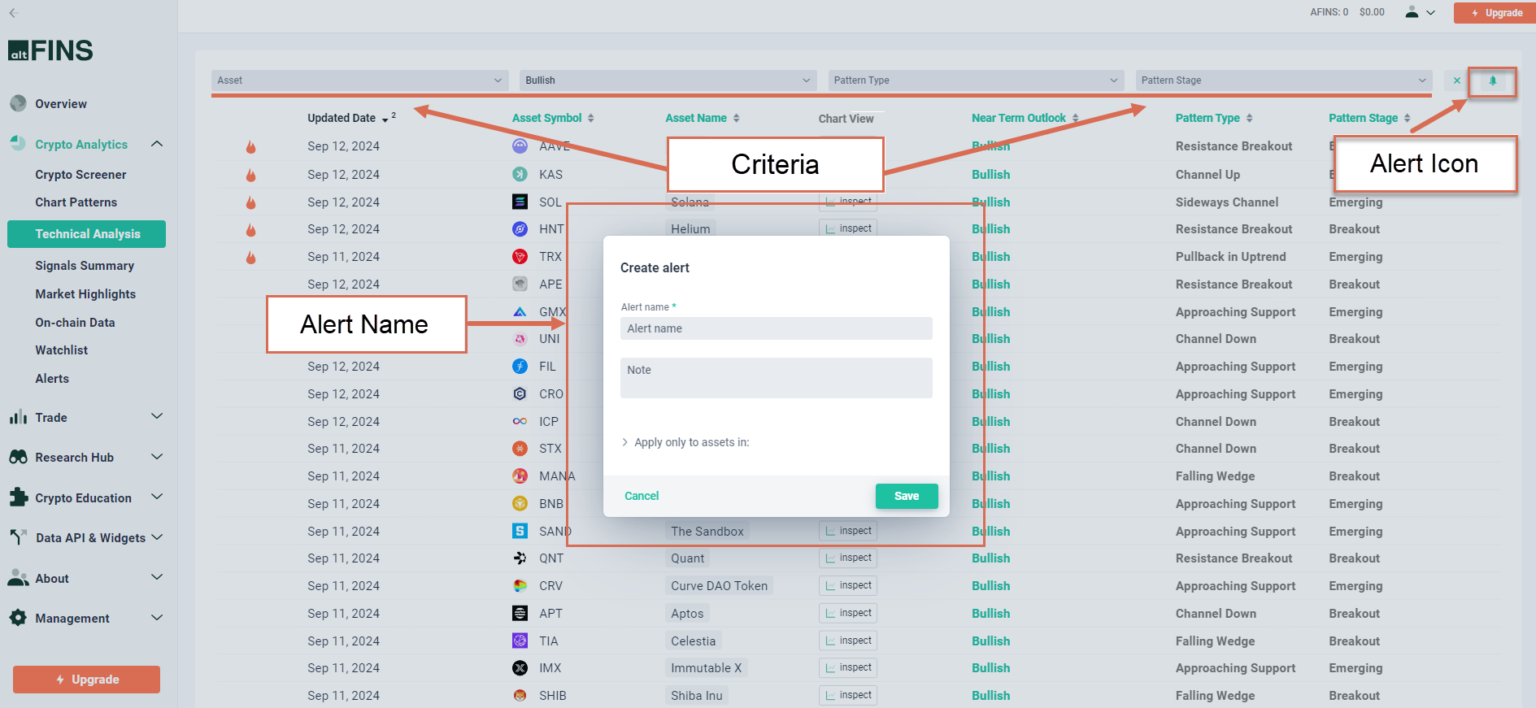Click the BNB coin icon
Viewport: 1536px width, 708px height.
tap(520, 504)
